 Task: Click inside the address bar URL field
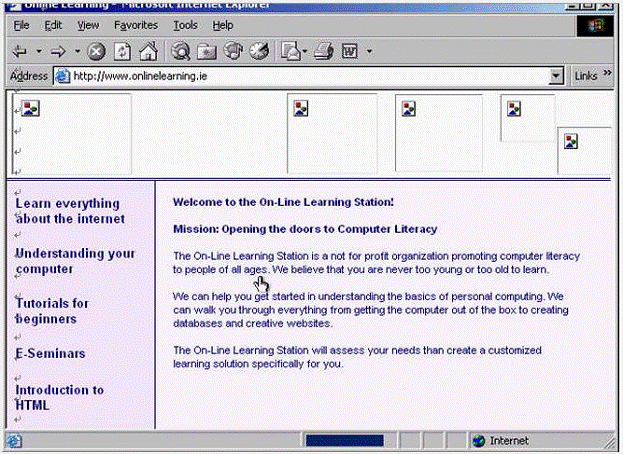(300, 76)
